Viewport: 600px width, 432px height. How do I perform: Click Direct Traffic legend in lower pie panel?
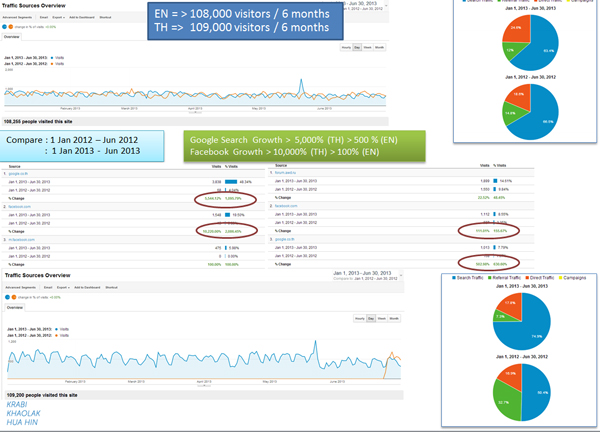click(x=540, y=278)
